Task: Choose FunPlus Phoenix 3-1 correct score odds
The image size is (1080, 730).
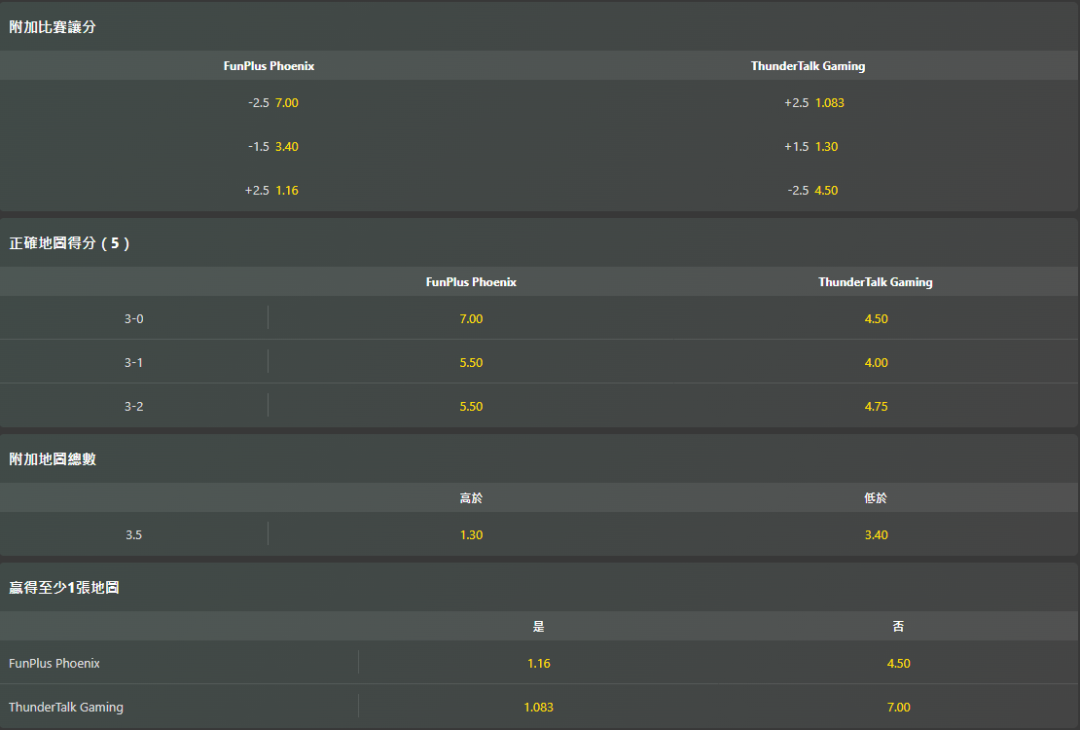Action: [x=471, y=363]
